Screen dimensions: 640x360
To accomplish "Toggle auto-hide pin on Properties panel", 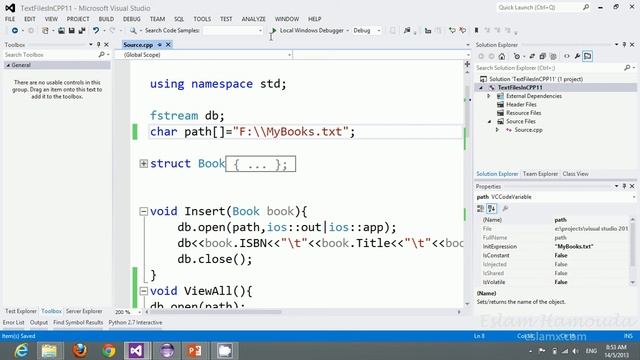I will click(624, 186).
